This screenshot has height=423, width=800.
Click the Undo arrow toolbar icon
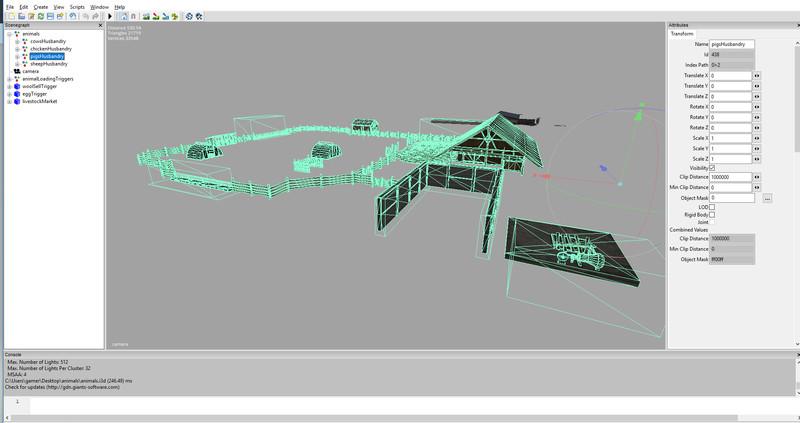tap(73, 17)
